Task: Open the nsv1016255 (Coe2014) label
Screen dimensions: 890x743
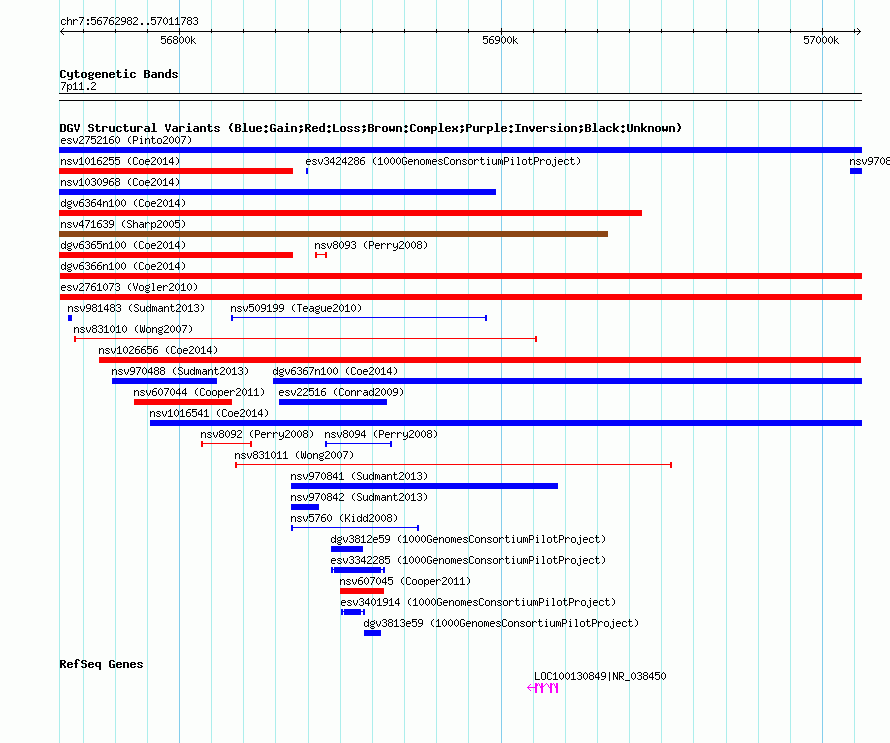Action: point(120,161)
